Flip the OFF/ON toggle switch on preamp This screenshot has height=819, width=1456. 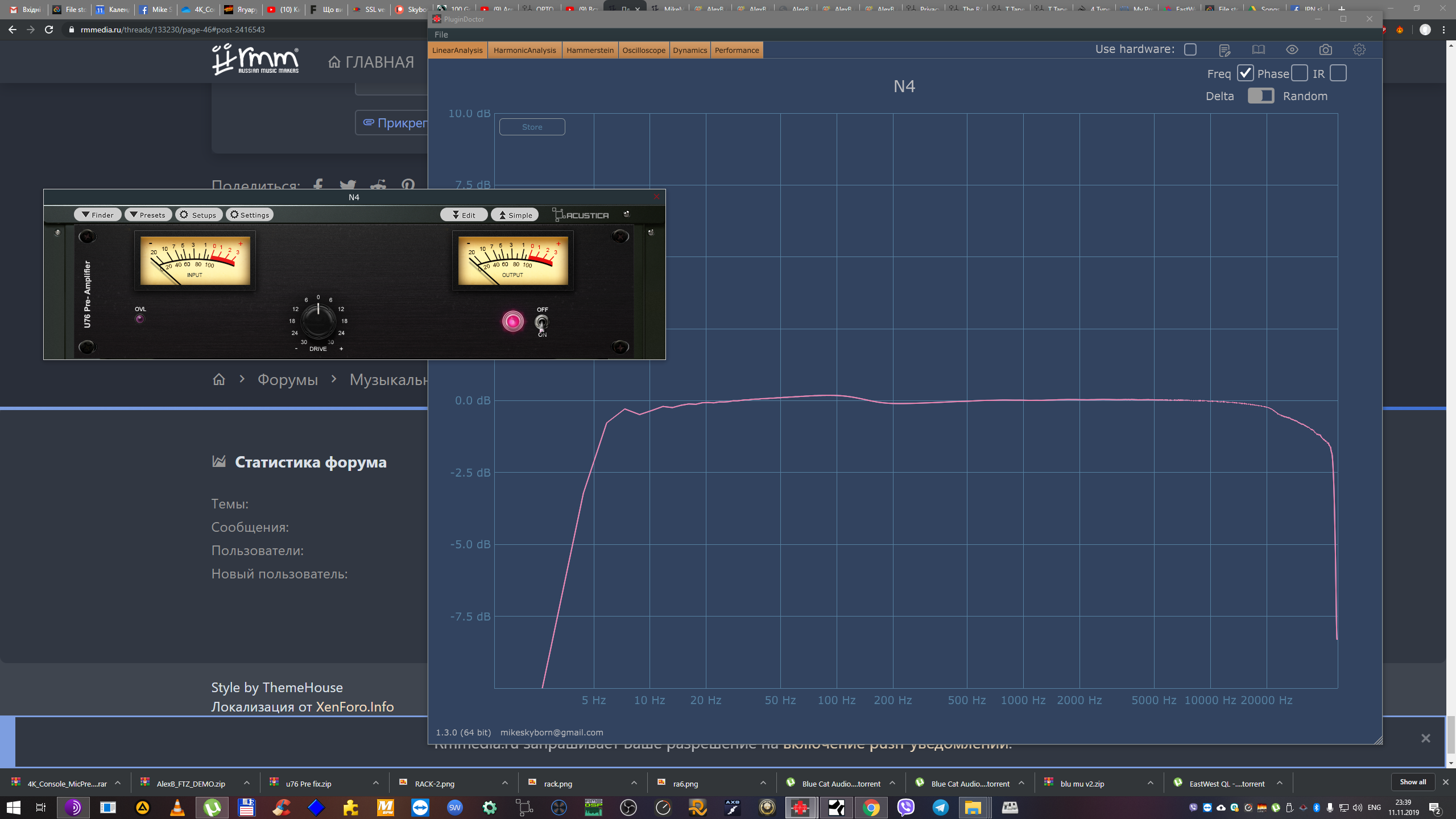click(x=541, y=322)
